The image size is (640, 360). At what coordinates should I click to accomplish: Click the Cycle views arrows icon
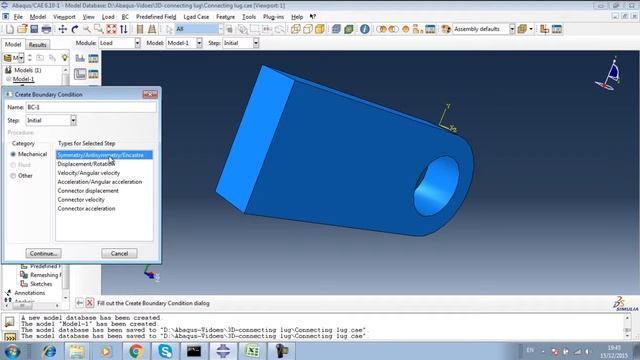[x=124, y=29]
